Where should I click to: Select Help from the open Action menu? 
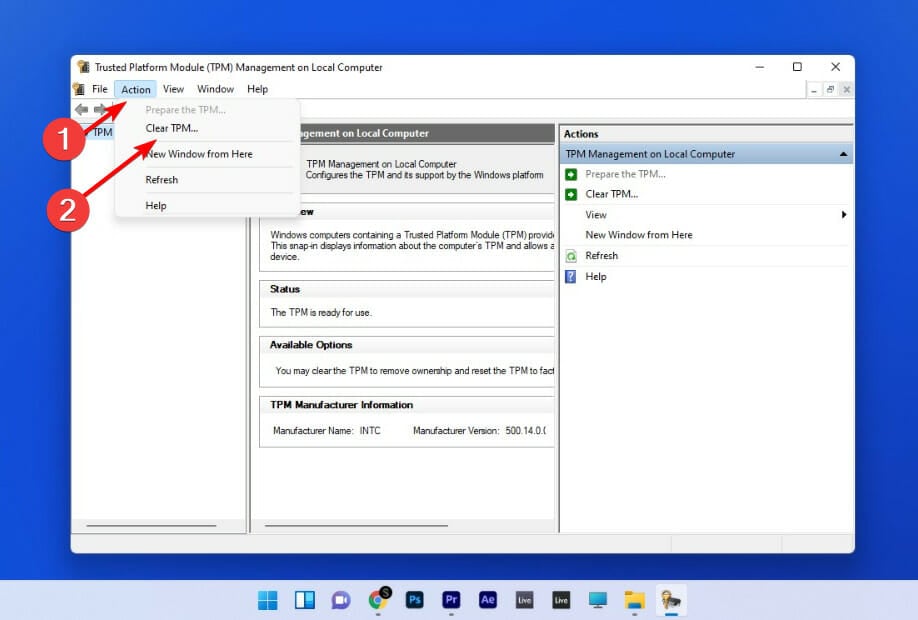pos(155,205)
